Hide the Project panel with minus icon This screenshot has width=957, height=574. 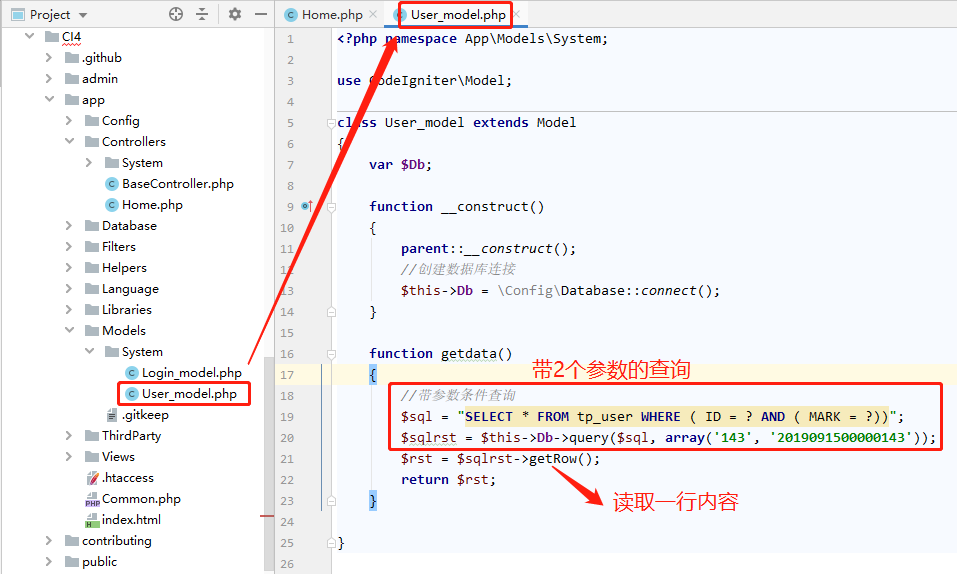[261, 14]
